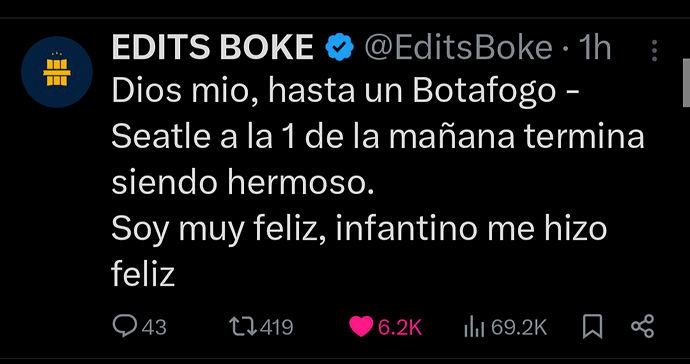This screenshot has width=690, height=364.
Task: Open the reply comment icon
Action: point(125,326)
